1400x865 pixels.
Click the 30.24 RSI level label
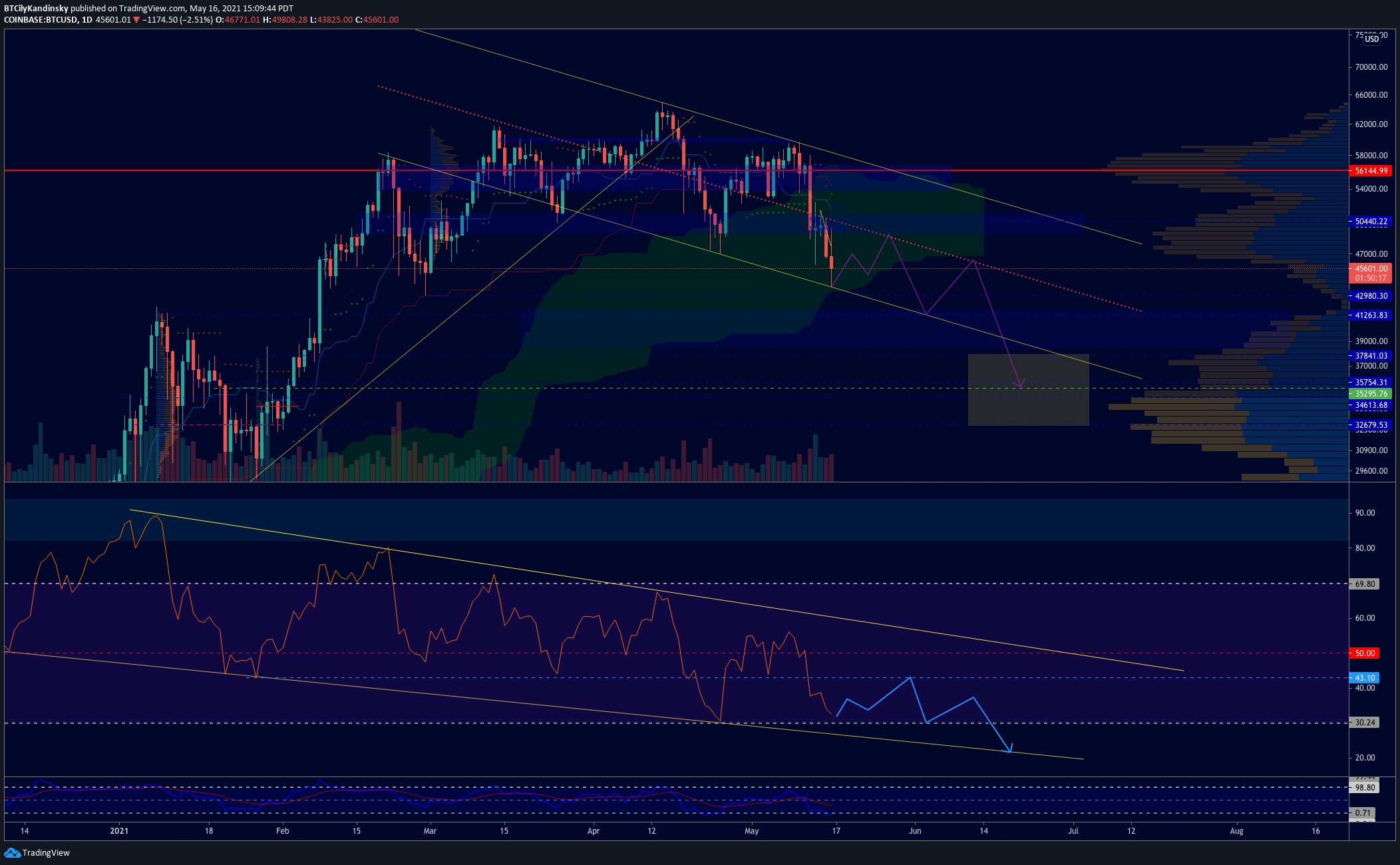pos(1364,723)
